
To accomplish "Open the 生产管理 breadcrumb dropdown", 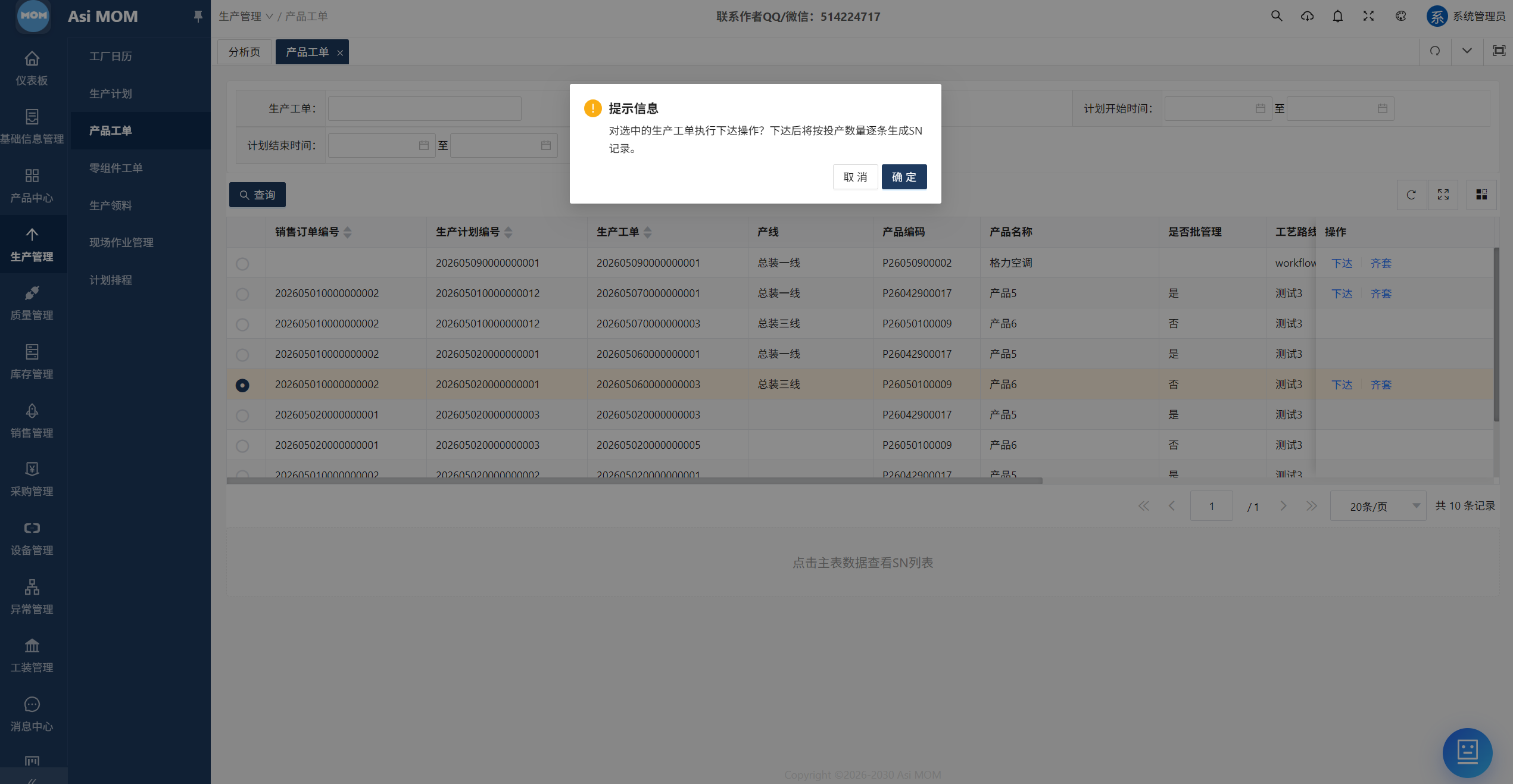I will pos(245,17).
